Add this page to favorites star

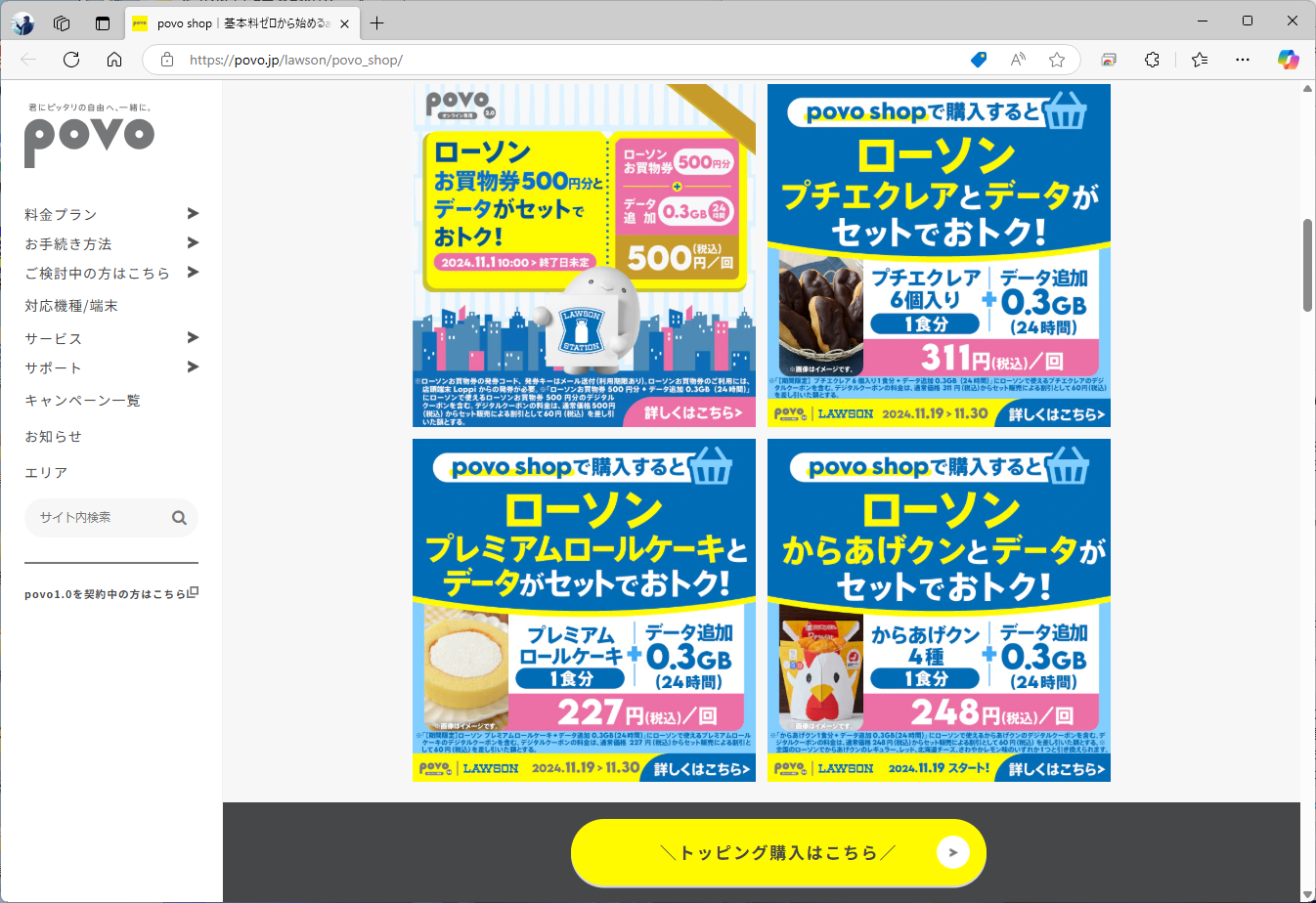[1057, 60]
